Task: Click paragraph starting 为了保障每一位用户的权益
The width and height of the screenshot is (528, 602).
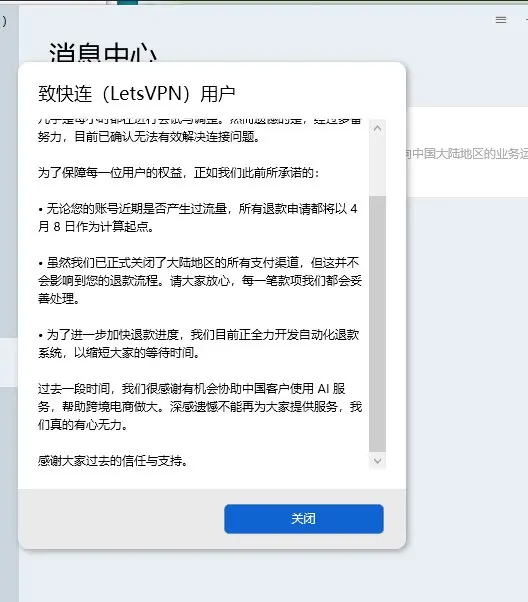Action: (178, 173)
